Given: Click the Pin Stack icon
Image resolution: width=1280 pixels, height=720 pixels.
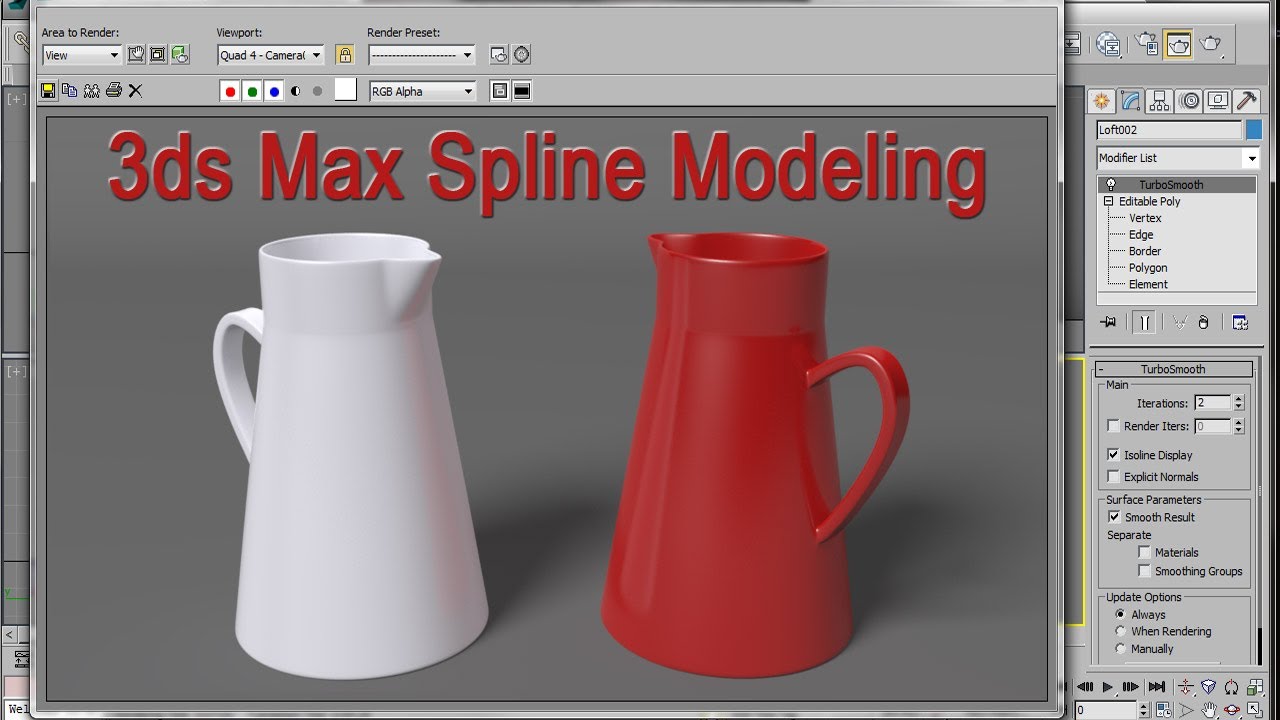Looking at the screenshot, I should tap(1108, 322).
